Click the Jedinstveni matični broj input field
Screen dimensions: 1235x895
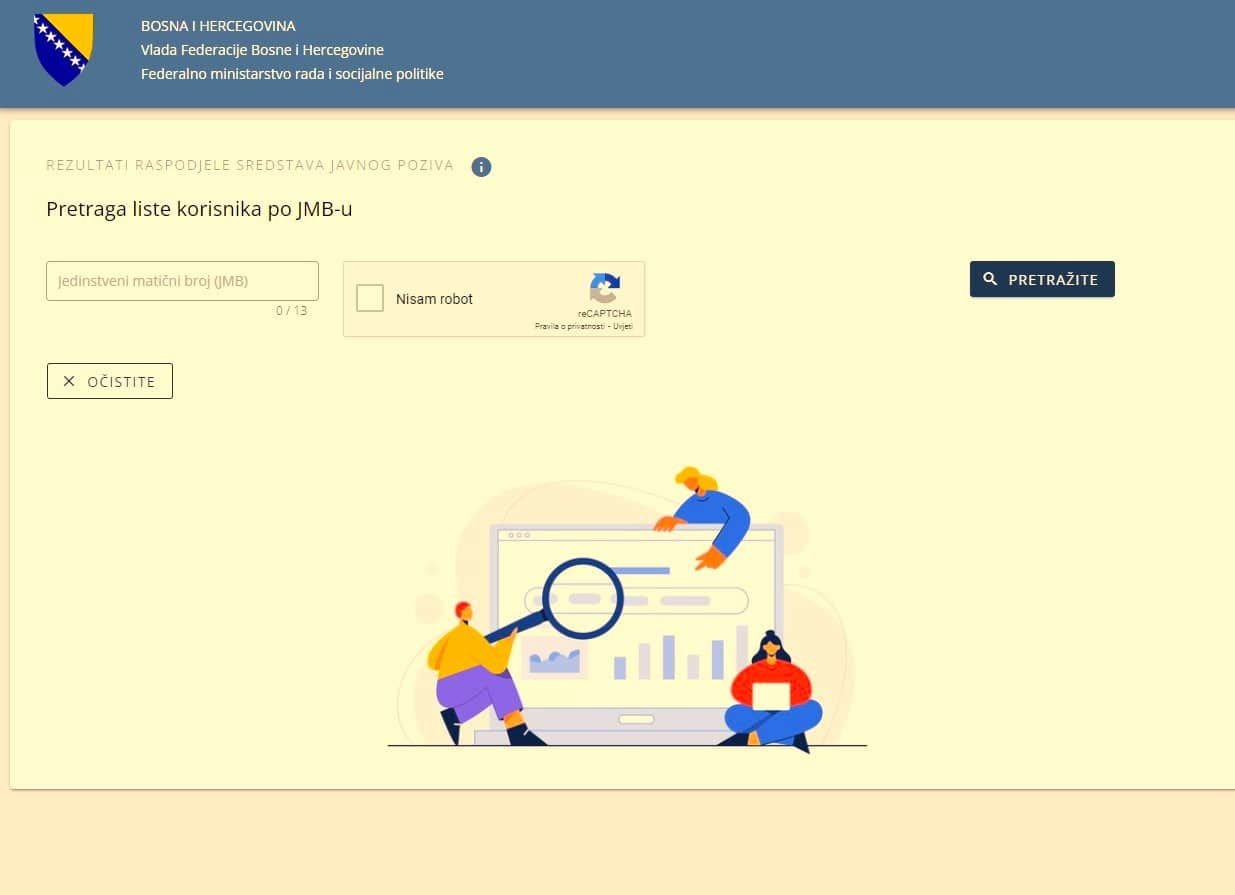[x=182, y=280]
